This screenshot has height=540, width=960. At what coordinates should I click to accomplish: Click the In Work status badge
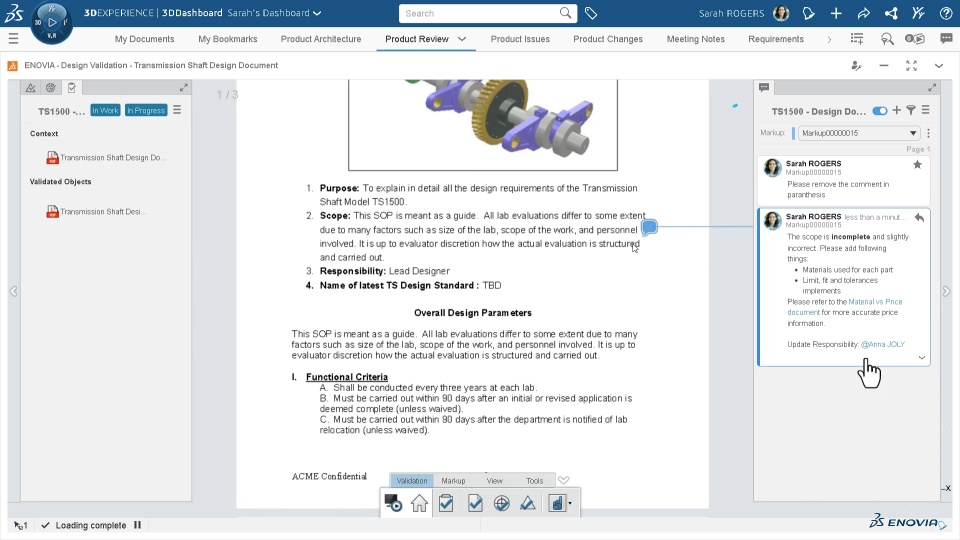click(105, 110)
